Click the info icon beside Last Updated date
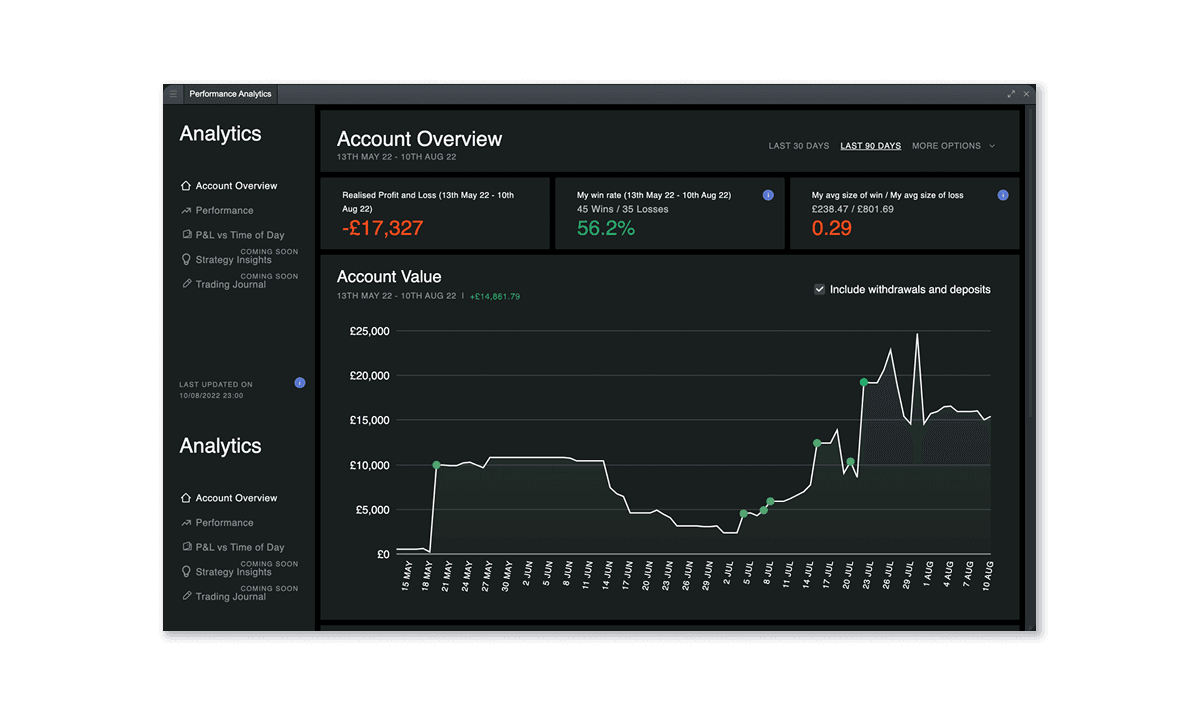Image resolution: width=1200 pixels, height=715 pixels. [299, 382]
